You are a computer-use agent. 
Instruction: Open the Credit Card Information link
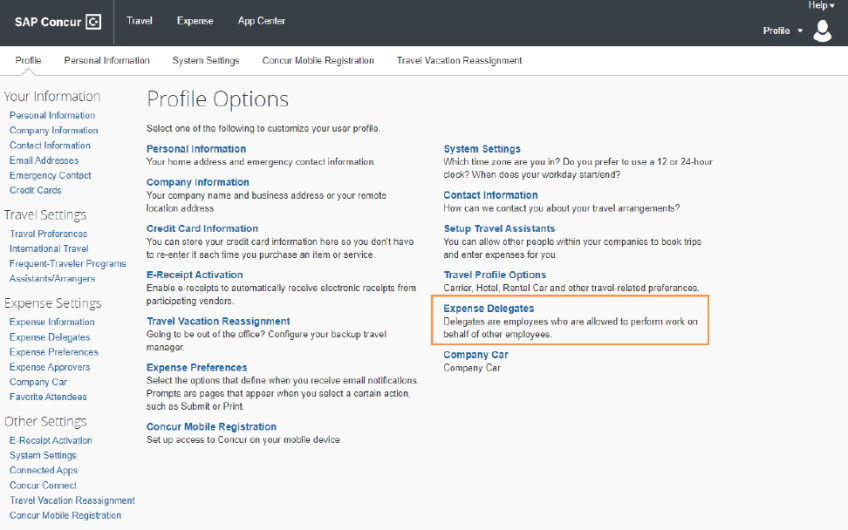[x=202, y=229]
